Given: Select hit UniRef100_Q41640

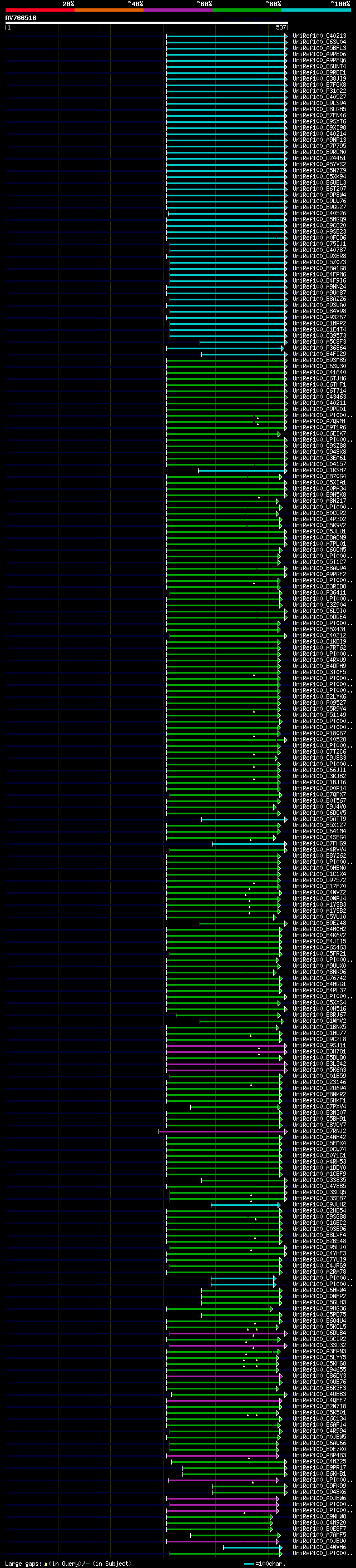Looking at the screenshot, I should pyautogui.click(x=319, y=372).
